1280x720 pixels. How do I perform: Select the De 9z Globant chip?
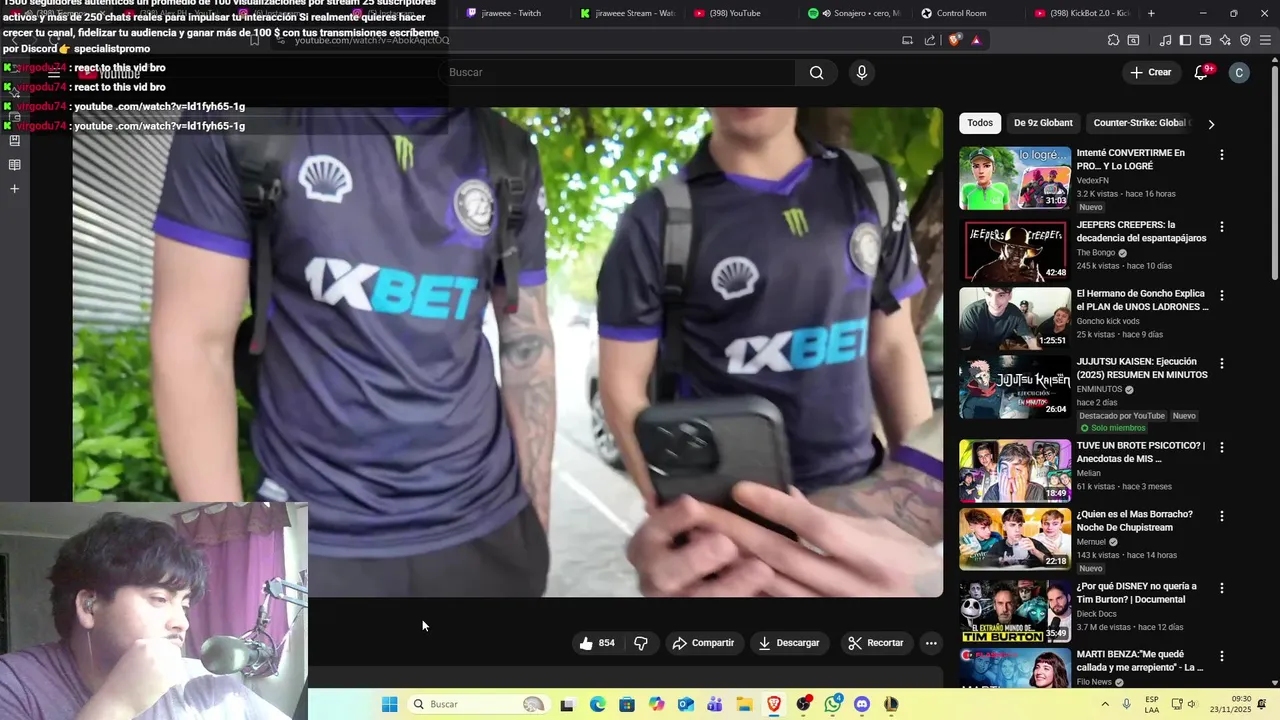pos(1043,123)
